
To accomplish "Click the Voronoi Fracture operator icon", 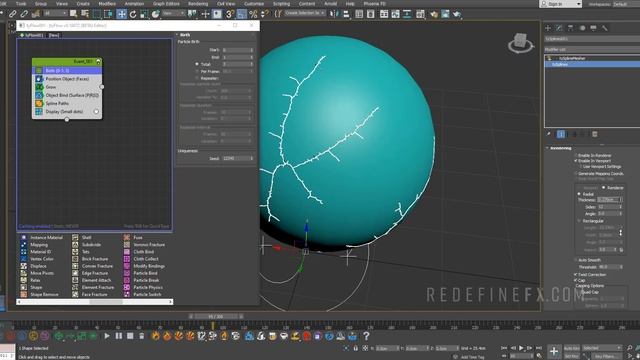I will 127,244.
